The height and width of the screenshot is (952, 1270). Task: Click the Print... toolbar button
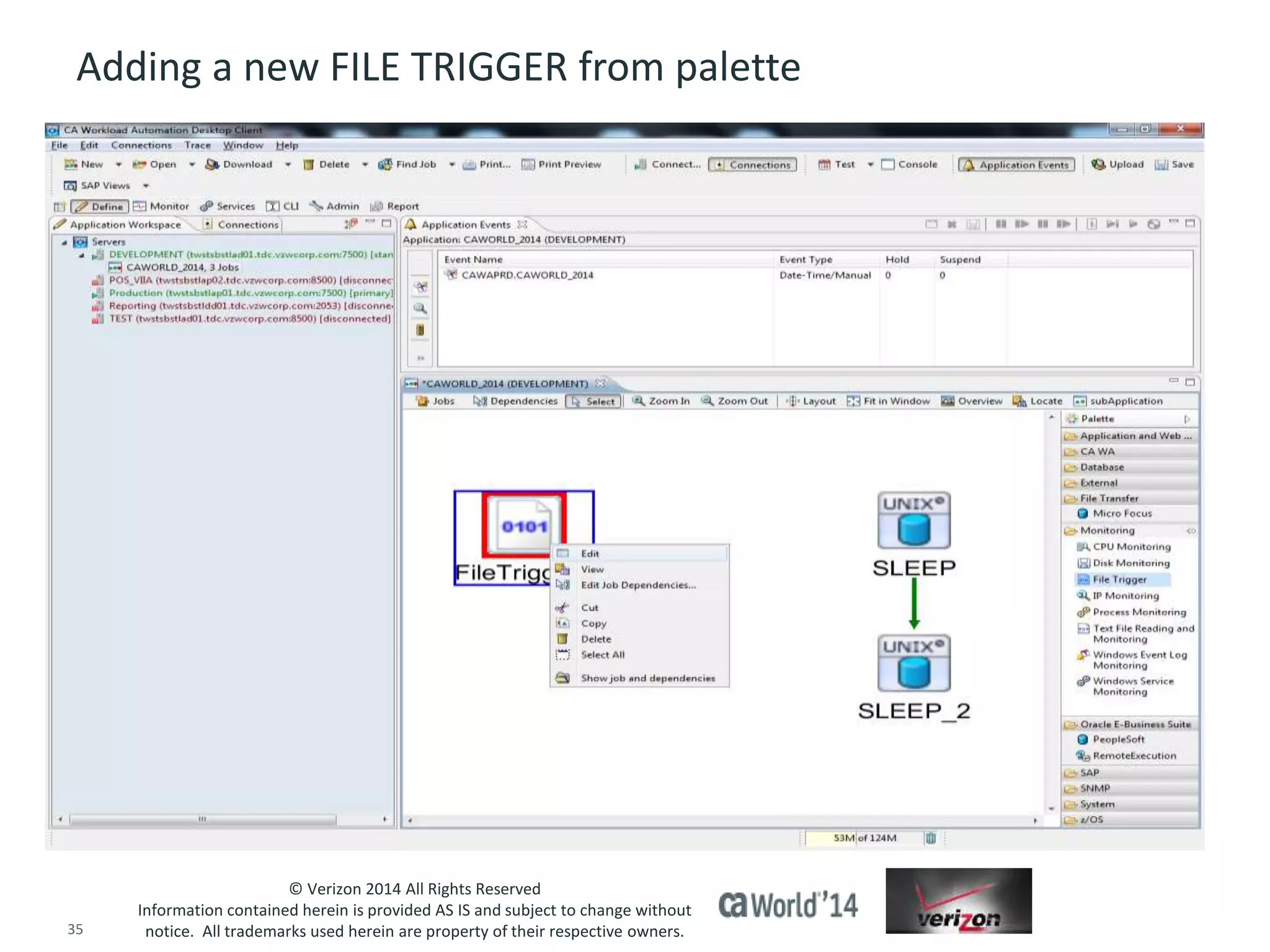point(487,164)
